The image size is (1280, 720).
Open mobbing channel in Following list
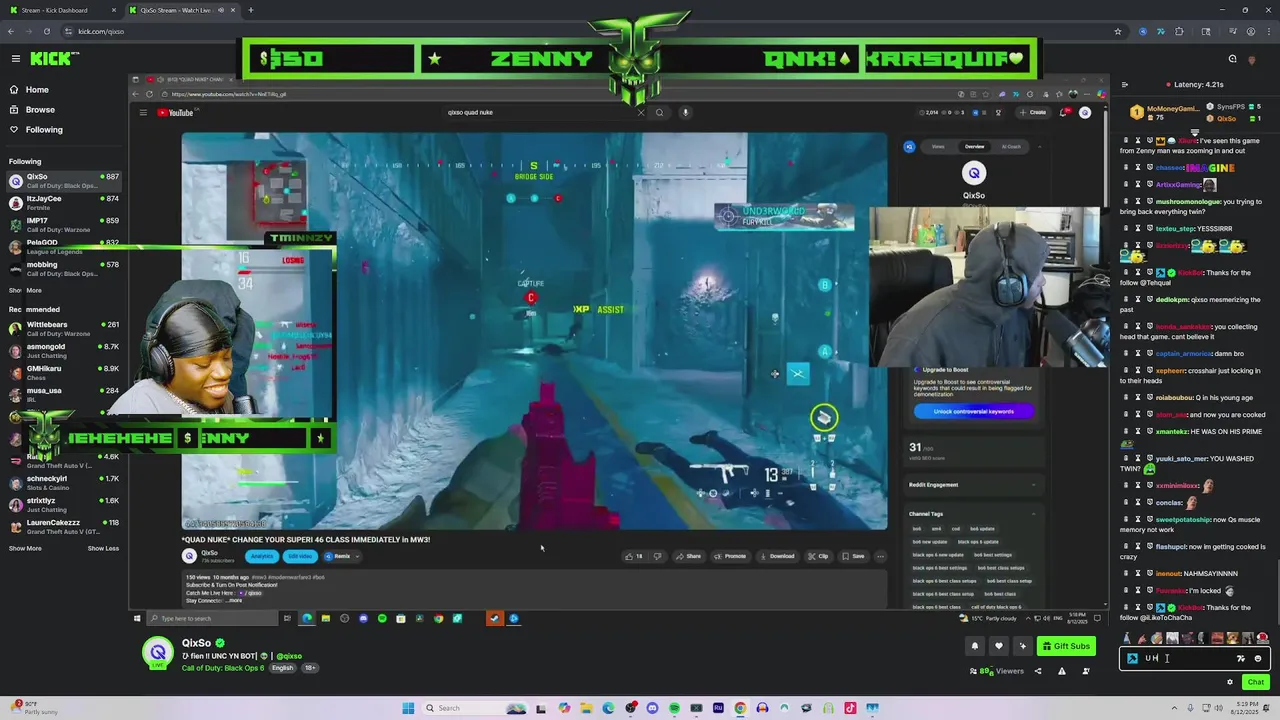point(63,269)
